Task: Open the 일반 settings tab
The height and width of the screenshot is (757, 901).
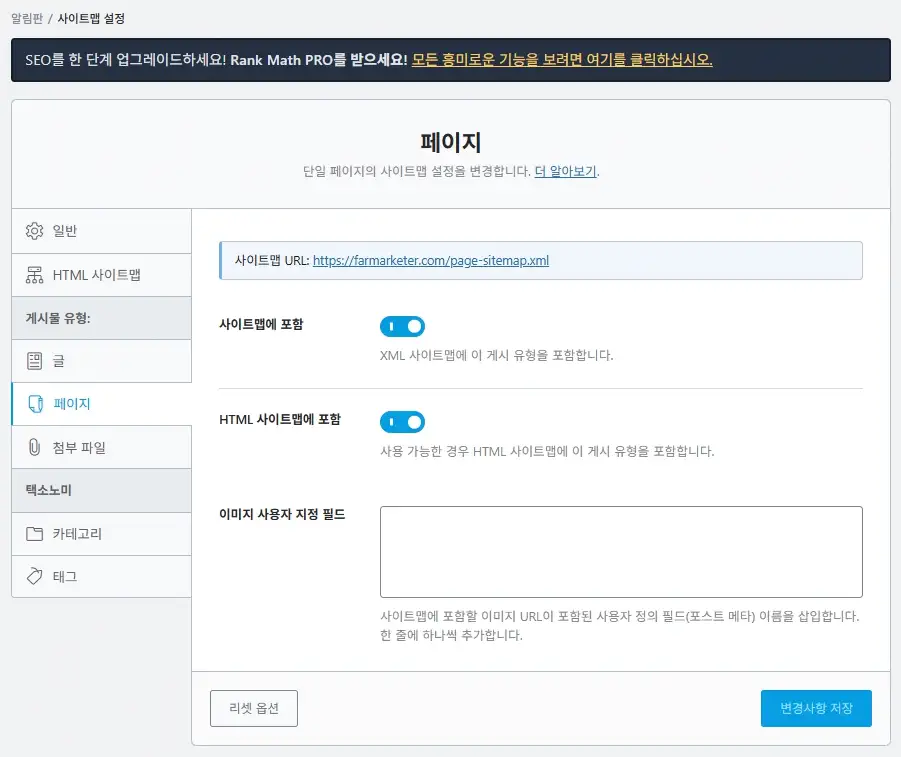Action: [65, 231]
